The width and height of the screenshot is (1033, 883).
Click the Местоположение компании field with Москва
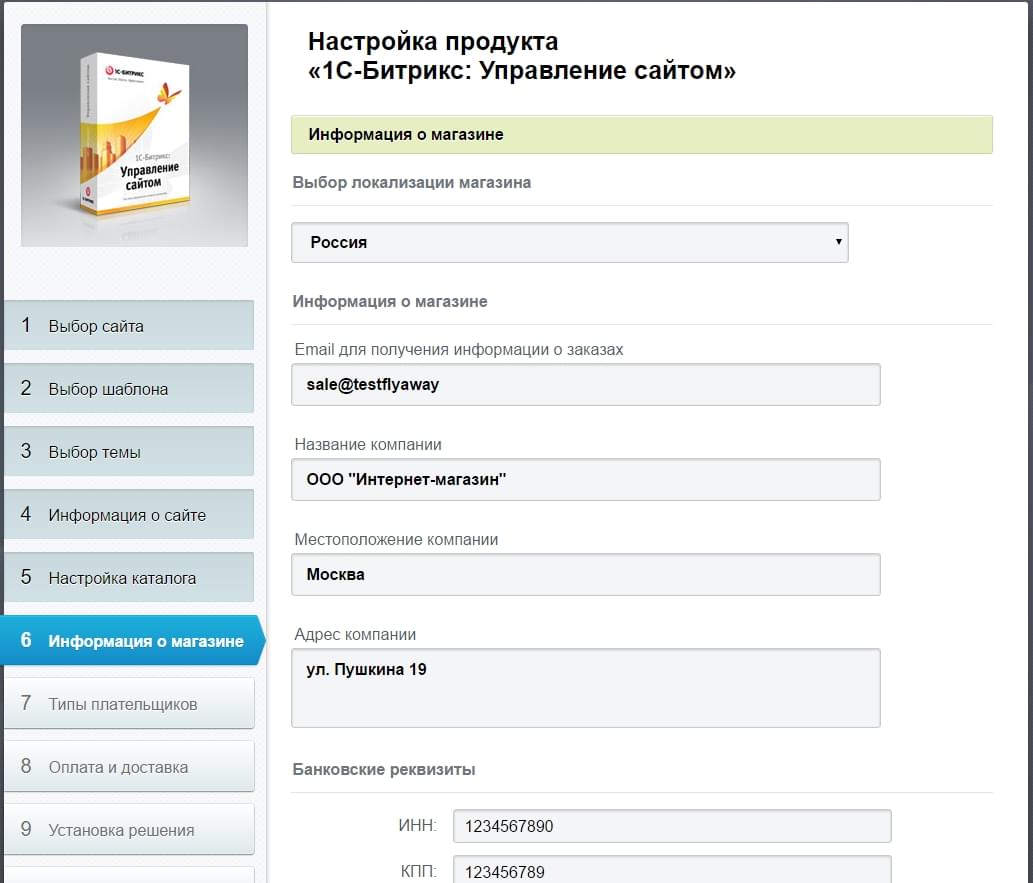pos(586,575)
